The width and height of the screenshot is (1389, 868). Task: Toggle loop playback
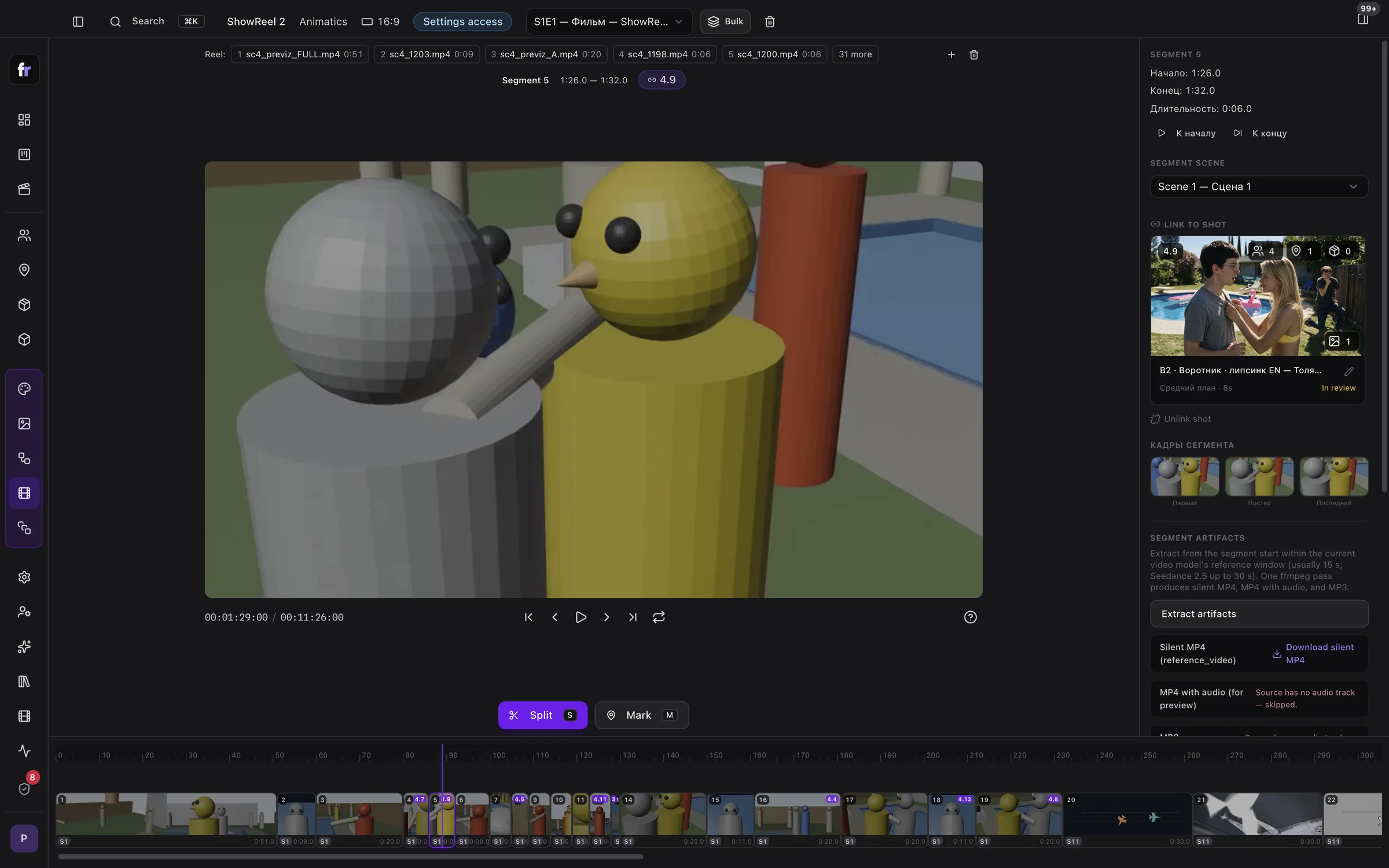click(659, 617)
